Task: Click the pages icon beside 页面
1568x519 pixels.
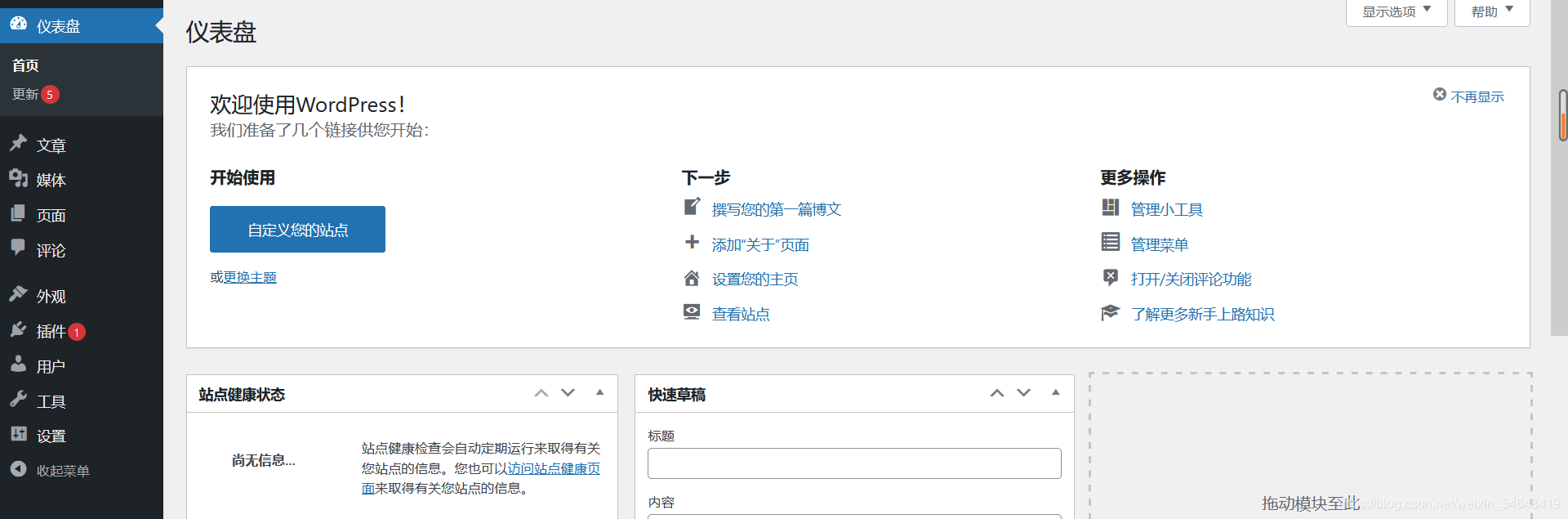Action: (x=18, y=213)
